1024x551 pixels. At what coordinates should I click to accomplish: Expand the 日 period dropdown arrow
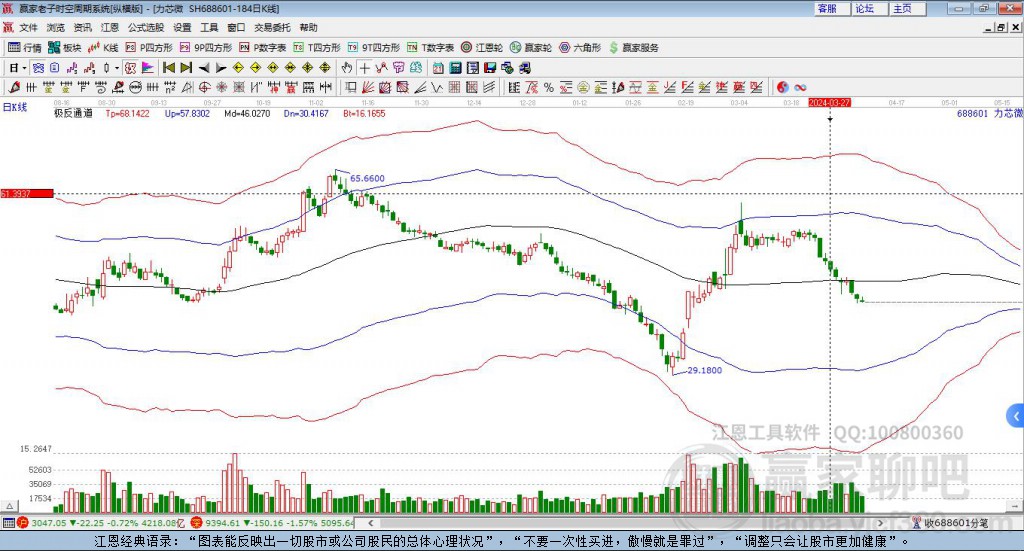pyautogui.click(x=24, y=68)
